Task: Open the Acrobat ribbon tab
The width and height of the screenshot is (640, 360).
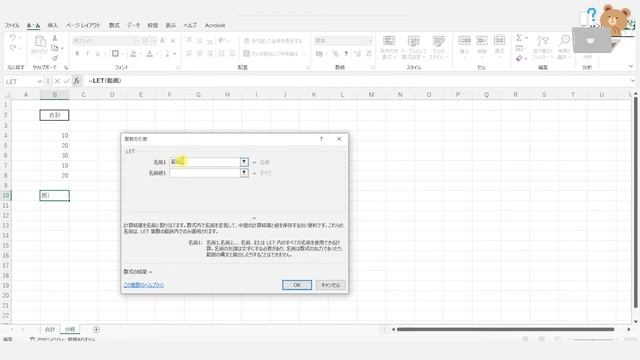Action: coord(215,25)
